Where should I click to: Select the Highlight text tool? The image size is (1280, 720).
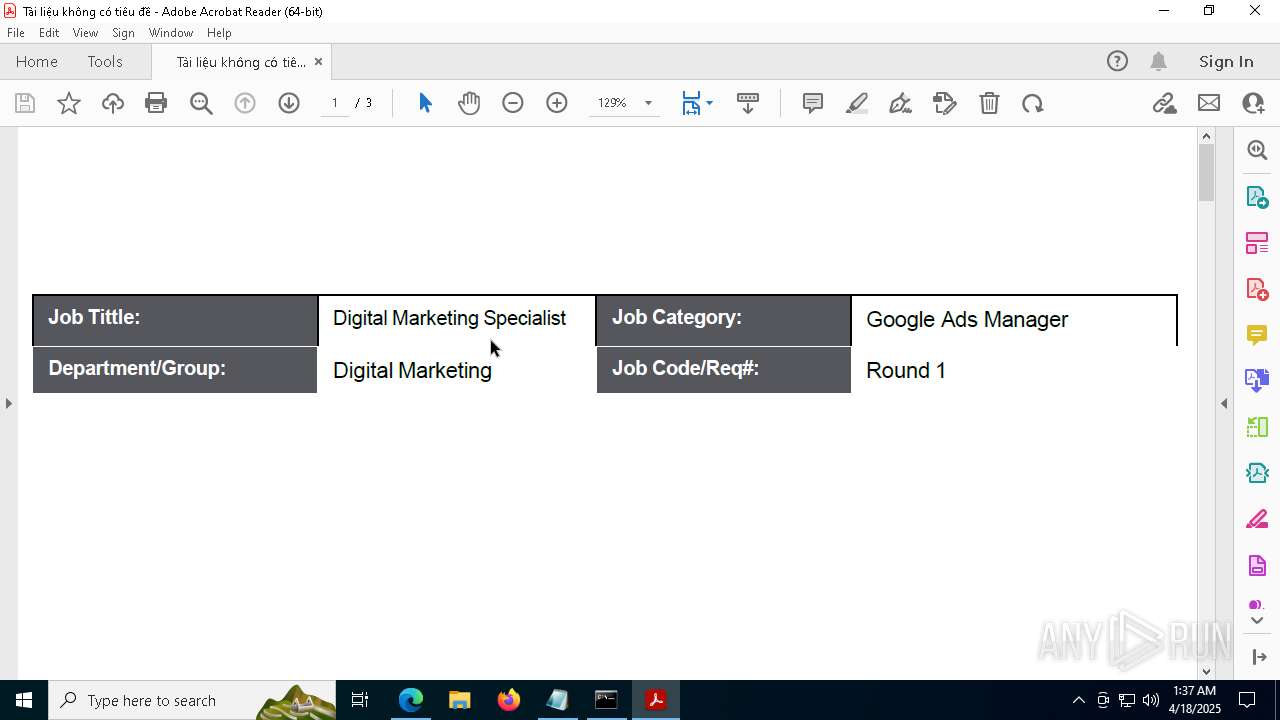(x=857, y=103)
